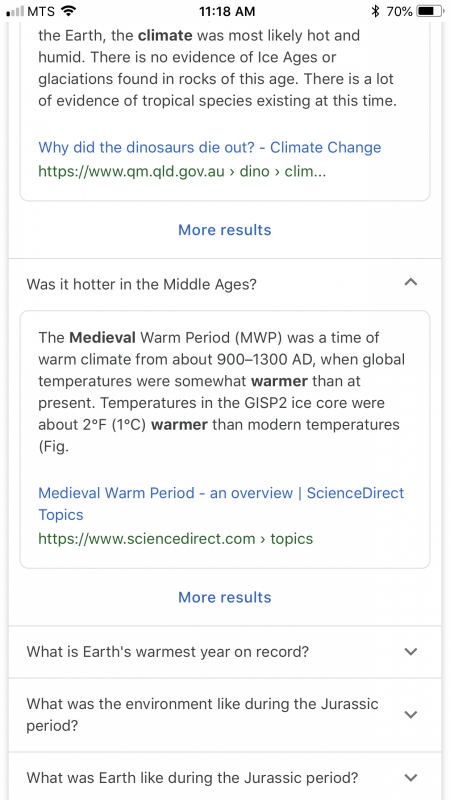Viewport: 450px width, 800px height.
Task: Tap the battery icon in status bar
Action: point(430,11)
